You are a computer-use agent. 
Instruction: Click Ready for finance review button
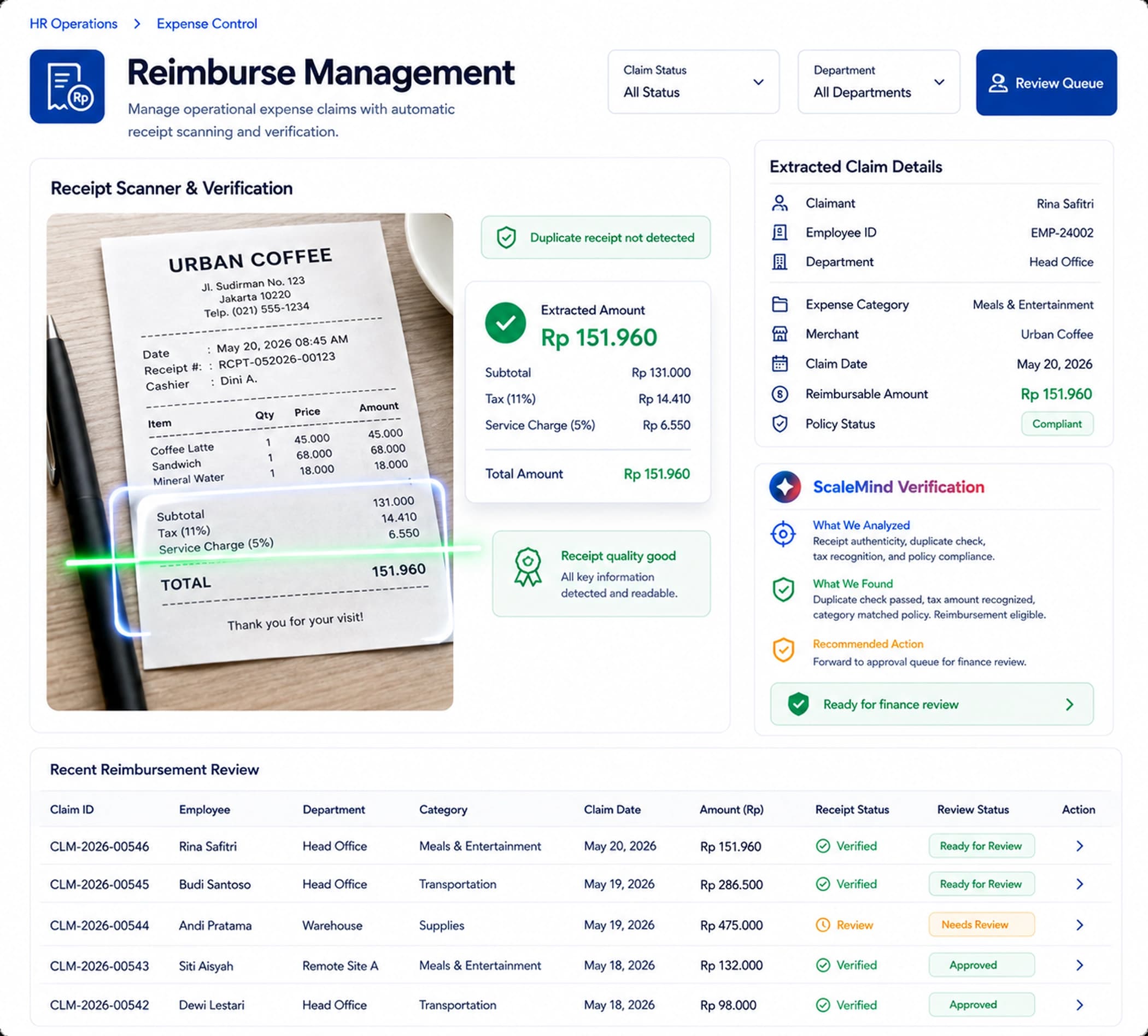(932, 704)
